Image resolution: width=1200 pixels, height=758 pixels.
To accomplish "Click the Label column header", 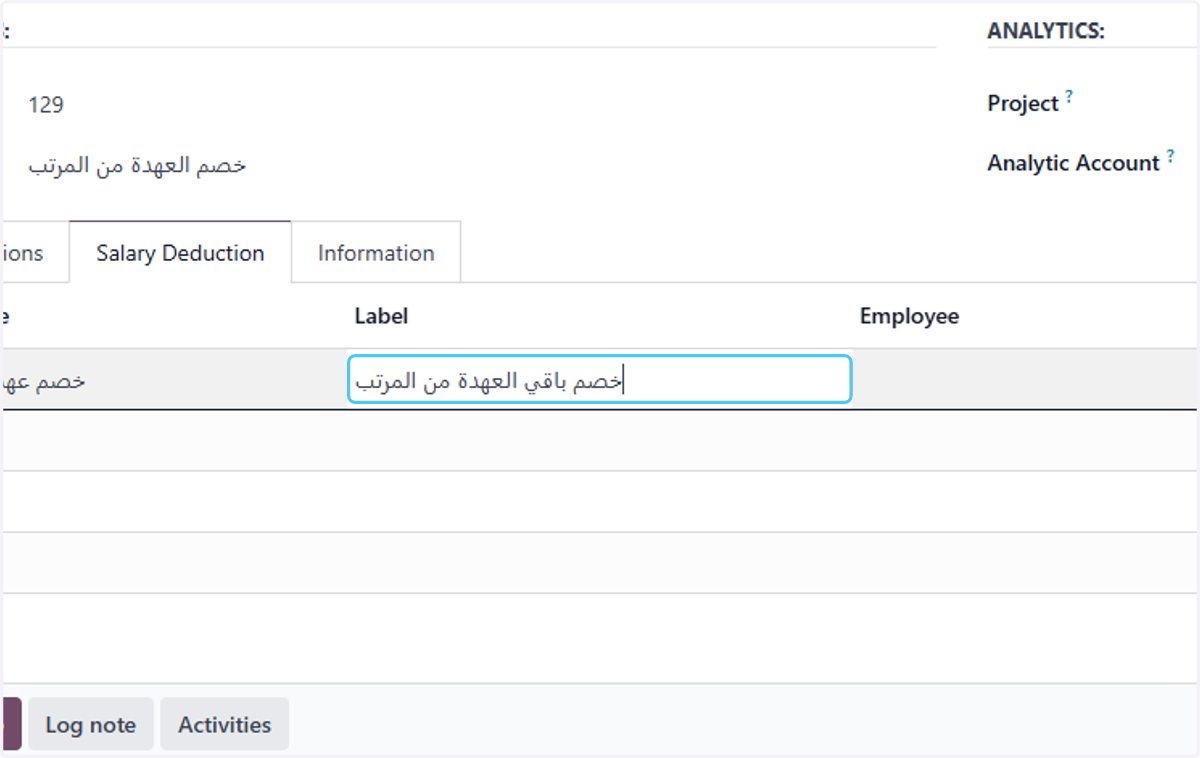I will (x=381, y=316).
